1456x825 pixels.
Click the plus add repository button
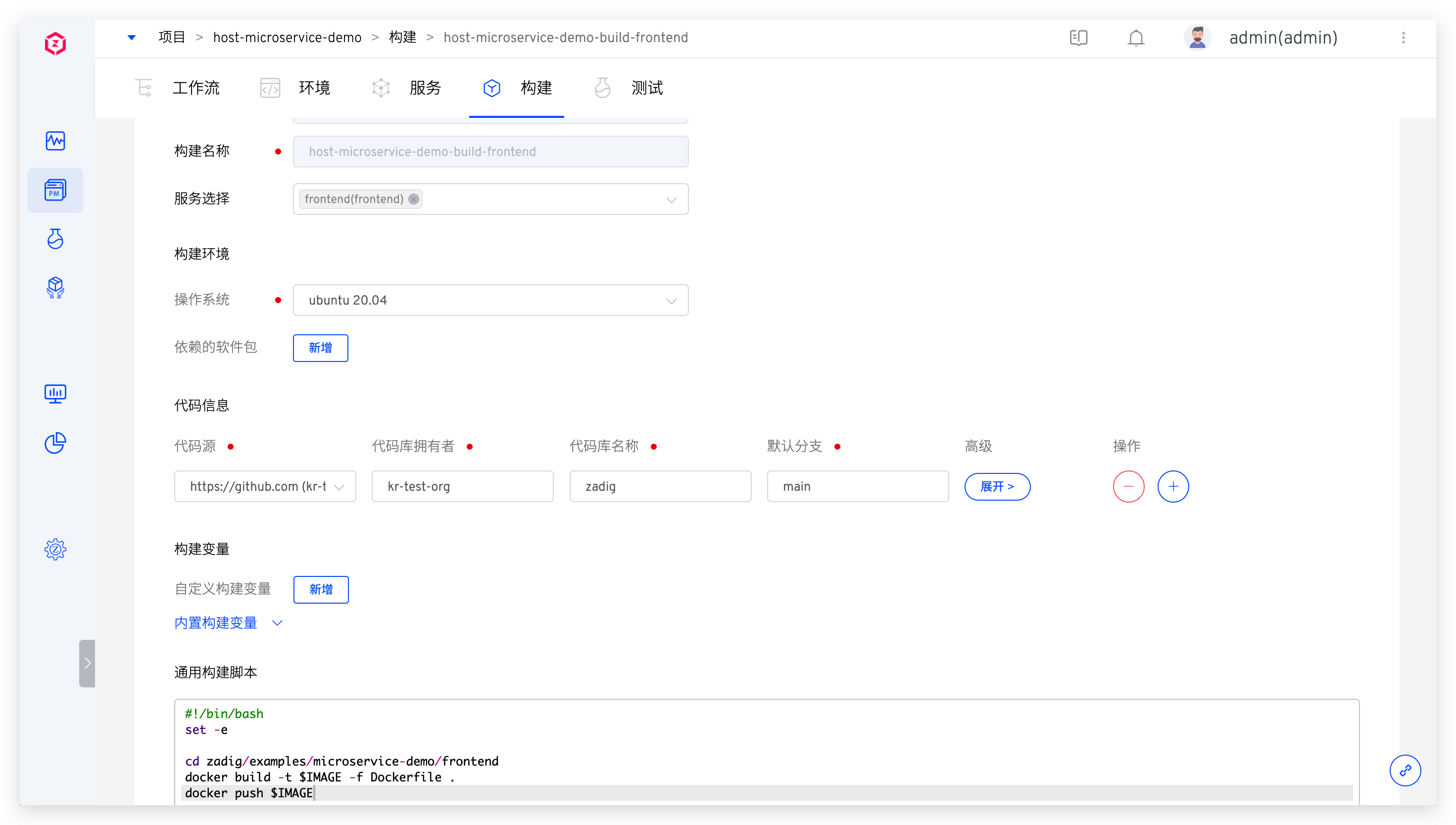[1173, 486]
